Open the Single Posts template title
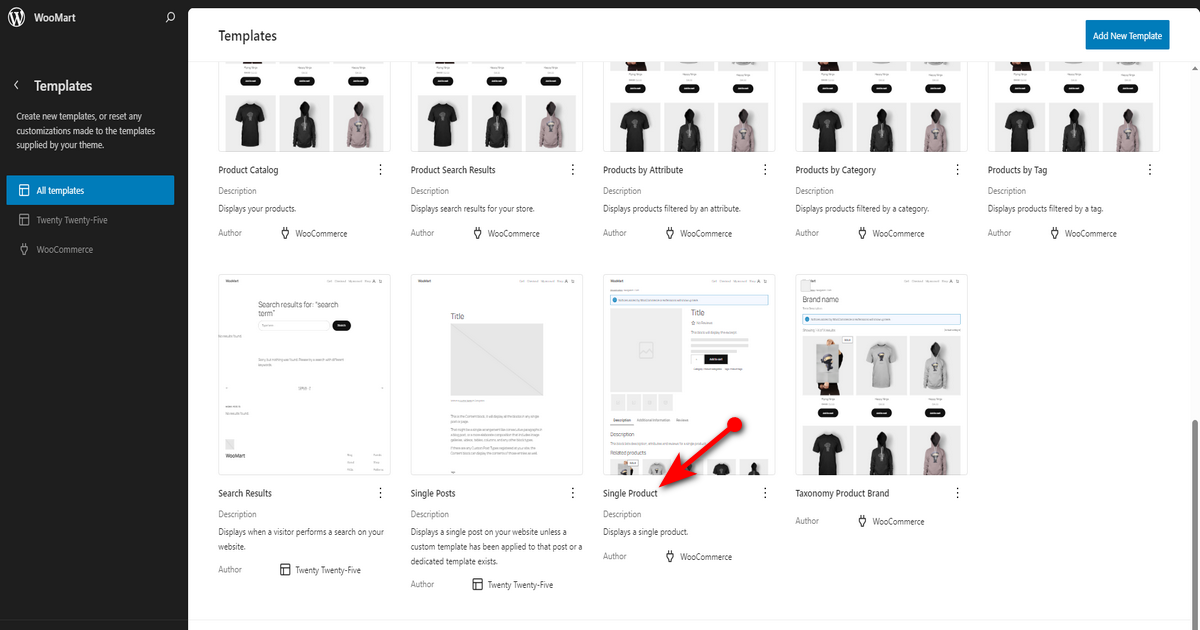 [433, 493]
